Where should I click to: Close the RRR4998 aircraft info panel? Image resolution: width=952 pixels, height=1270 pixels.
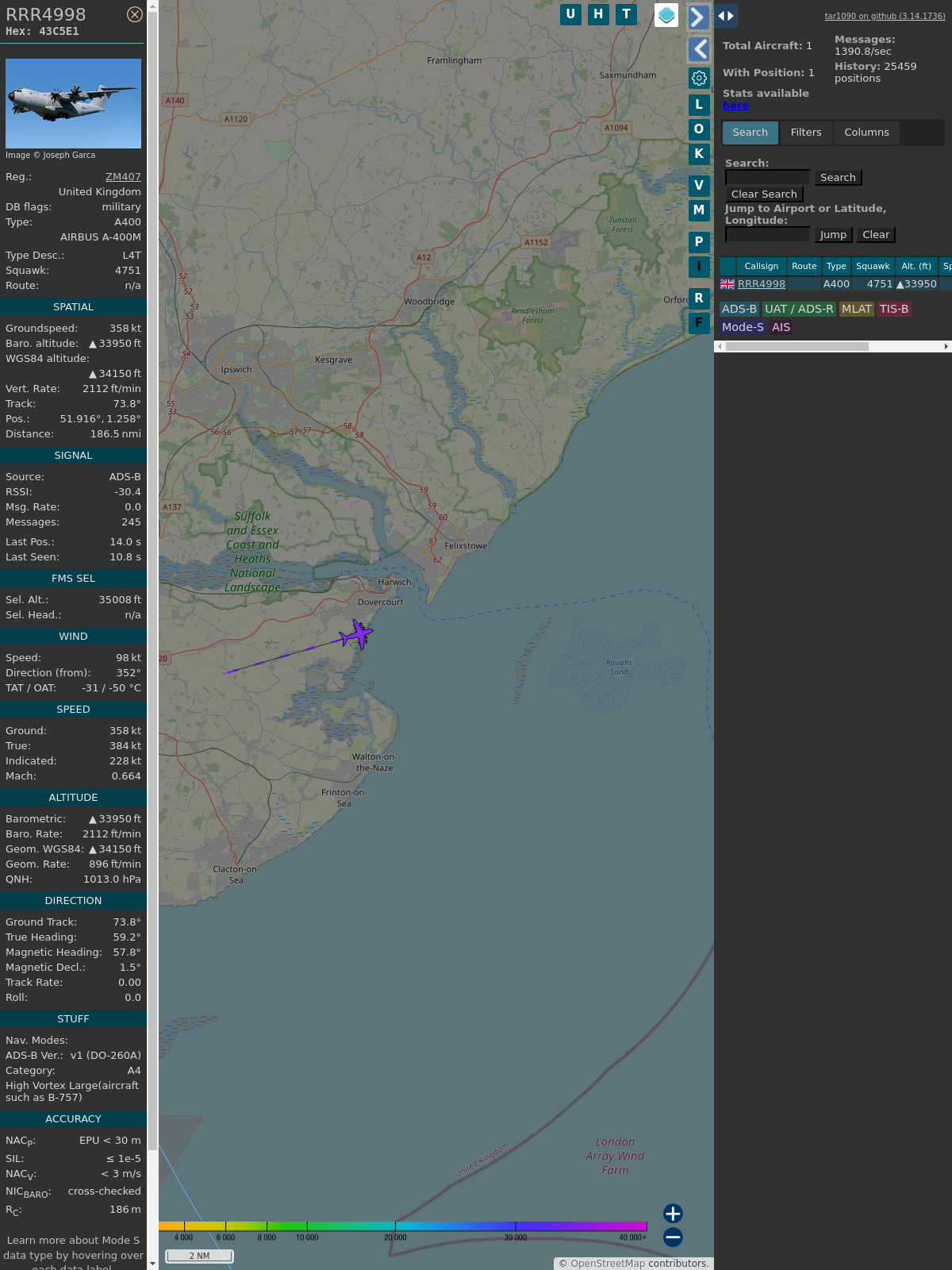coord(135,14)
